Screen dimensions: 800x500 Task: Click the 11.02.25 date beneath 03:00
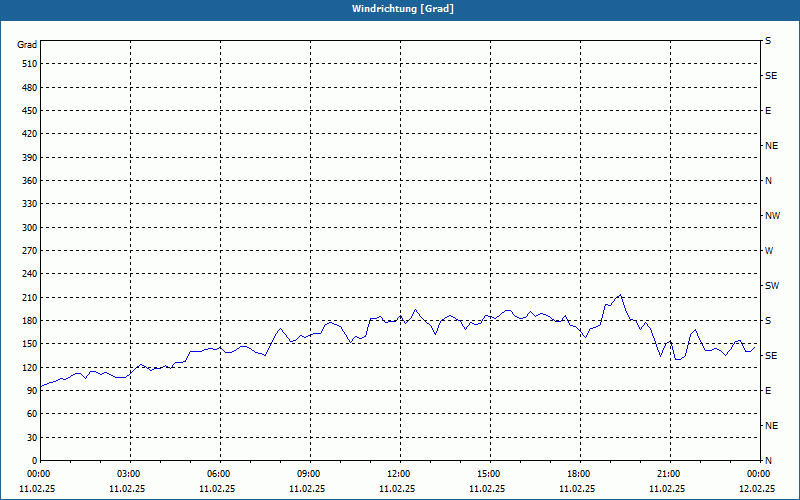click(127, 489)
